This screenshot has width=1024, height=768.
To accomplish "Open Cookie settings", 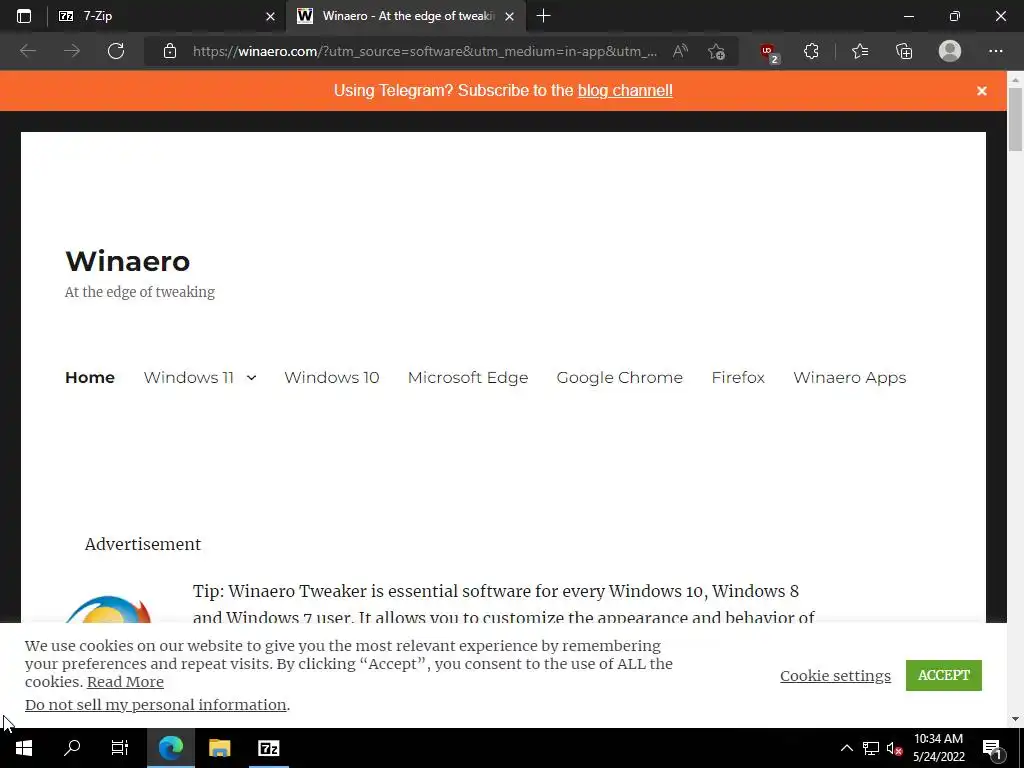I will [x=835, y=675].
